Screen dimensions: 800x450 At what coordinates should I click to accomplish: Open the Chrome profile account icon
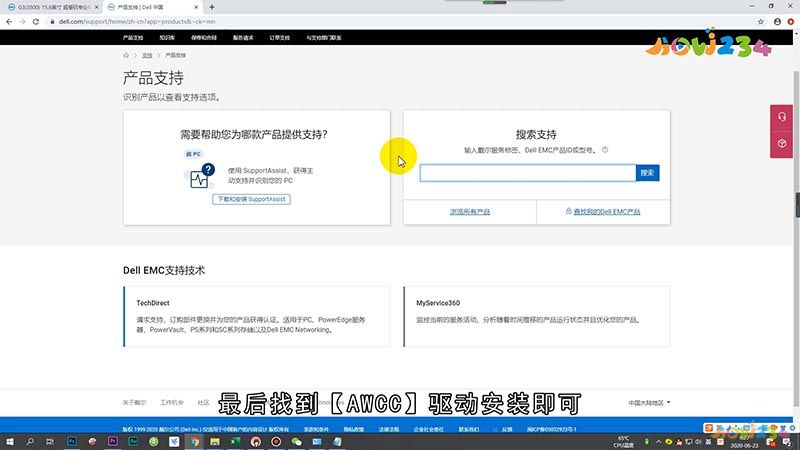[777, 21]
